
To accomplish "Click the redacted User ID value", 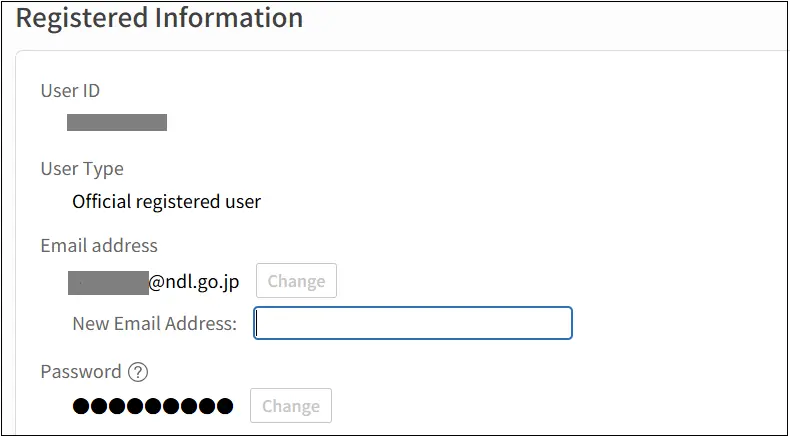I will click(117, 122).
